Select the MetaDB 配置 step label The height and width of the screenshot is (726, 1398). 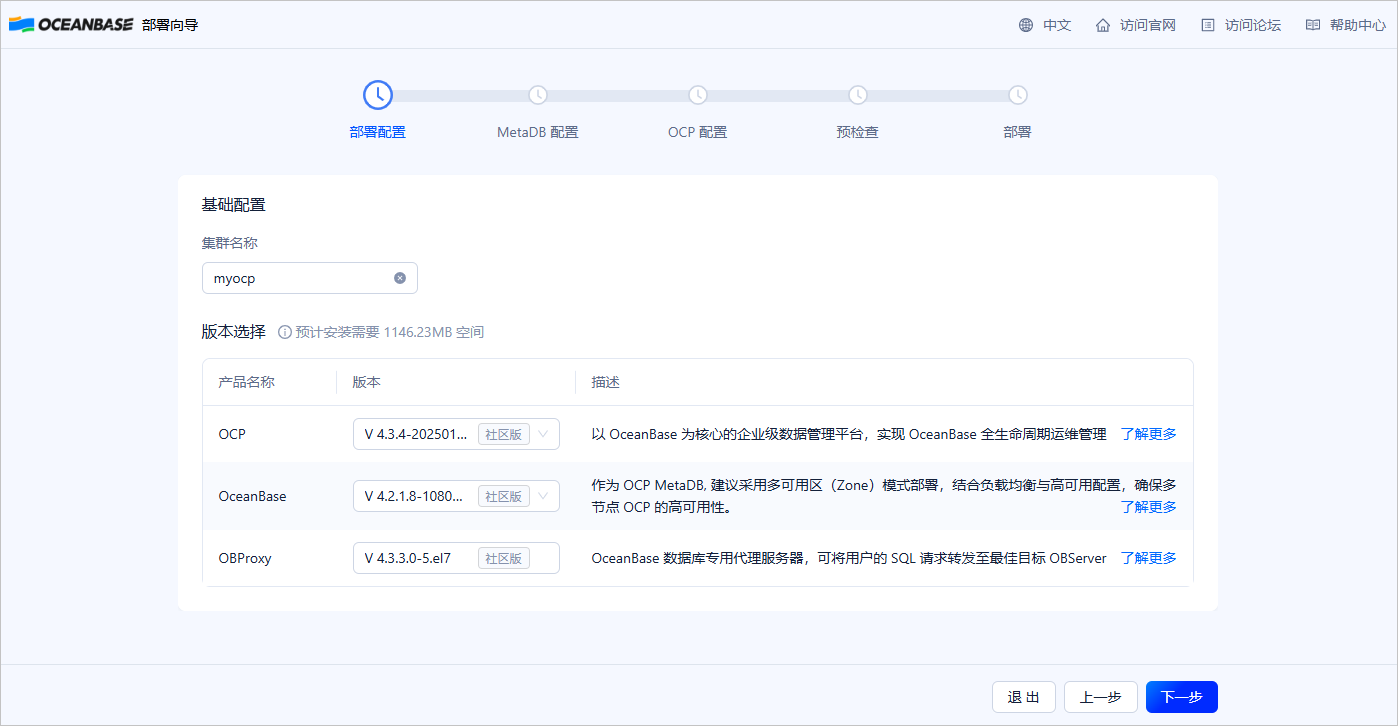pos(538,132)
